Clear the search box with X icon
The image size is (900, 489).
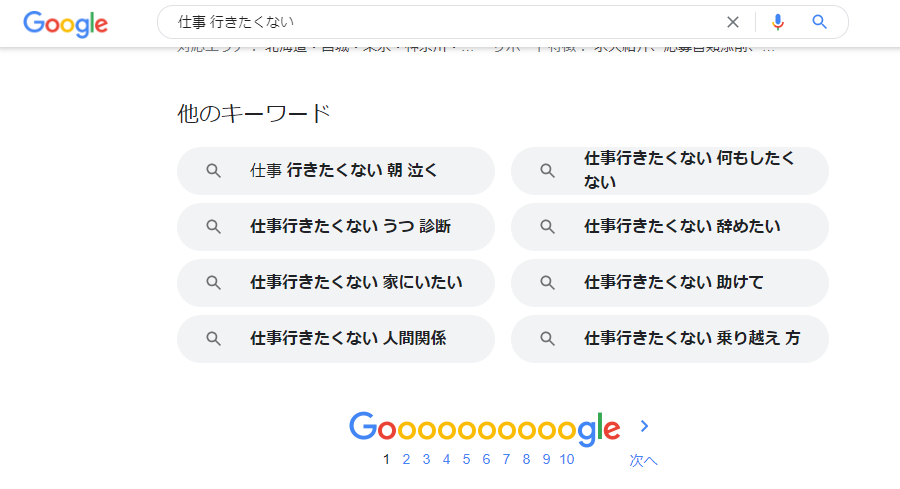732,22
